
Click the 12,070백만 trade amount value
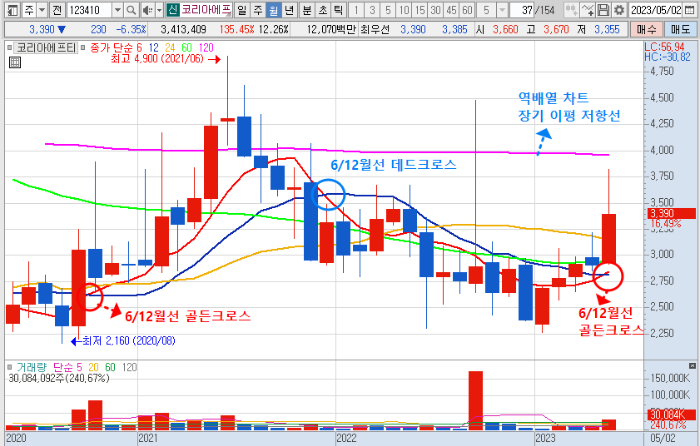click(331, 29)
